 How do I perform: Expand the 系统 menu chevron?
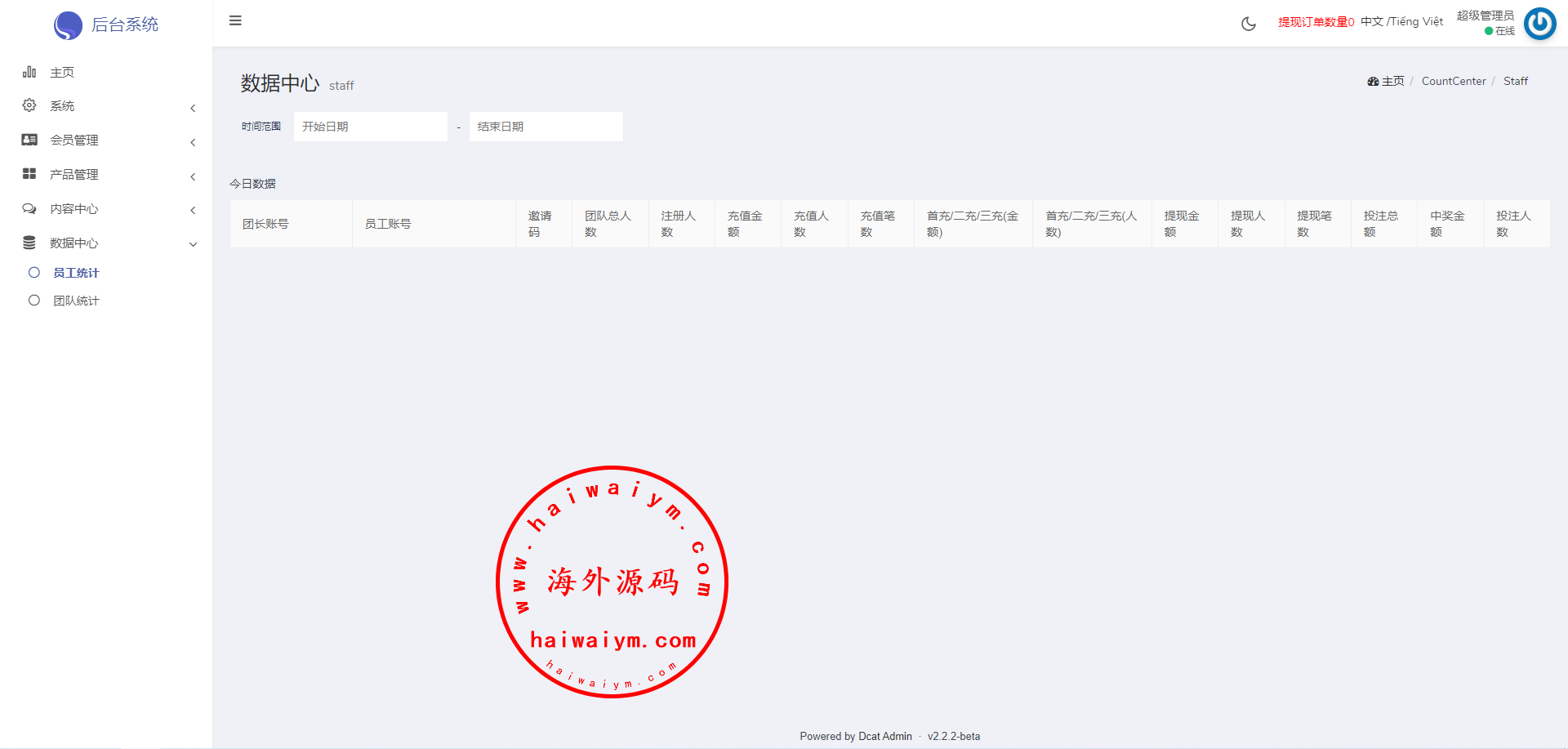click(193, 108)
